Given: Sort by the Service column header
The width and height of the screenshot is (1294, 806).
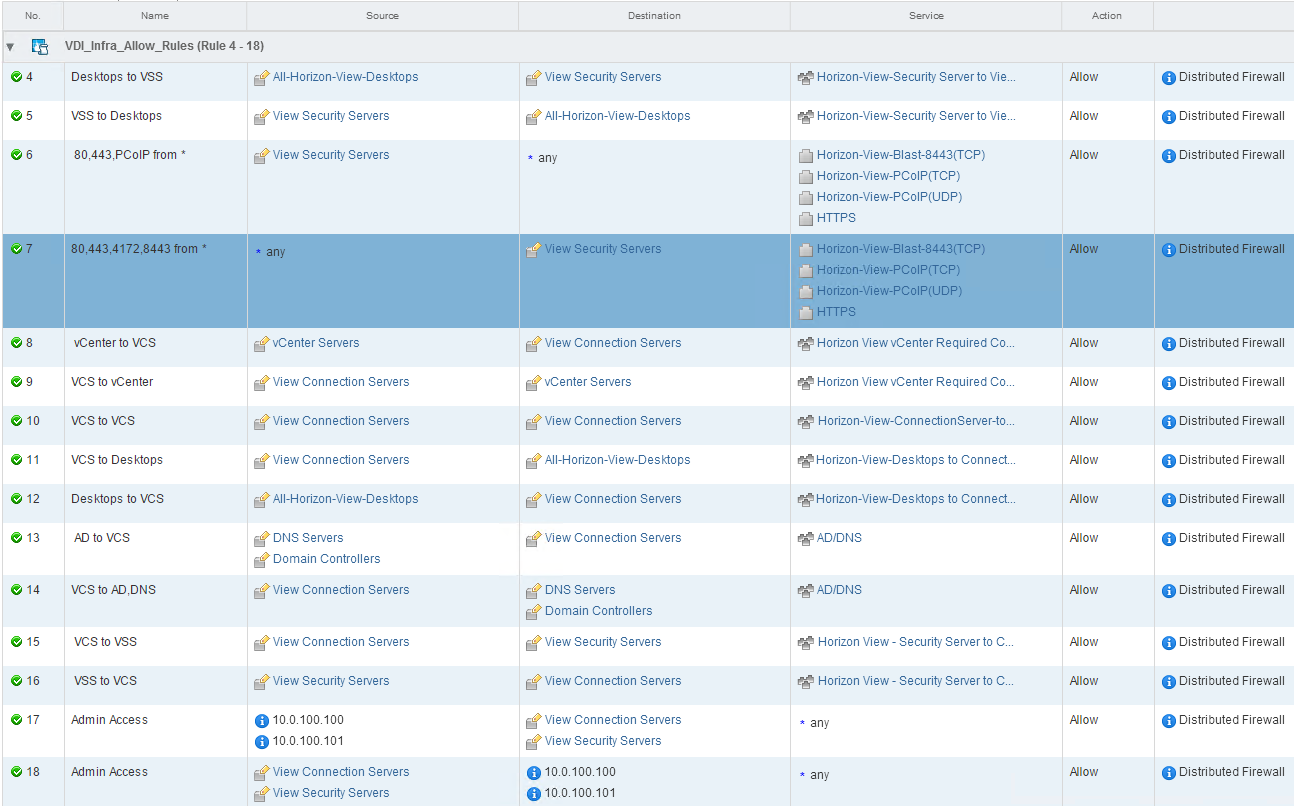Looking at the screenshot, I should point(925,16).
